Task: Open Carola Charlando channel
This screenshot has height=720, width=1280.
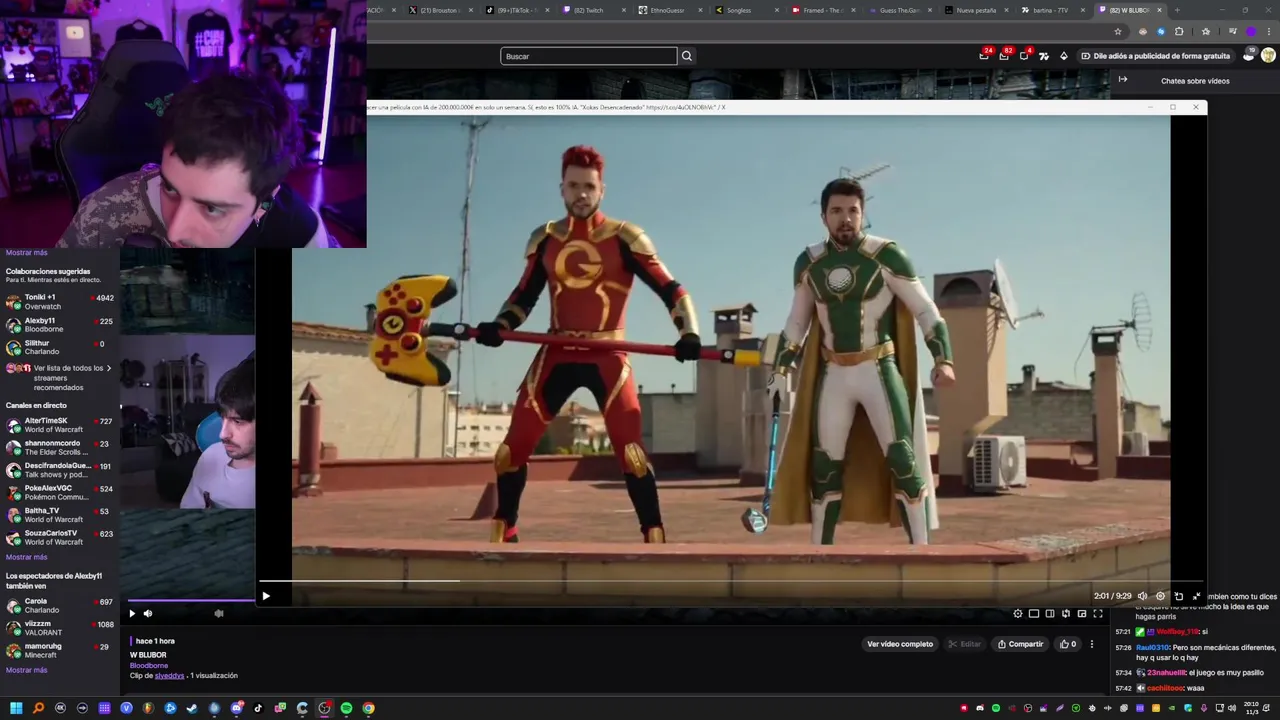Action: tap(60, 605)
